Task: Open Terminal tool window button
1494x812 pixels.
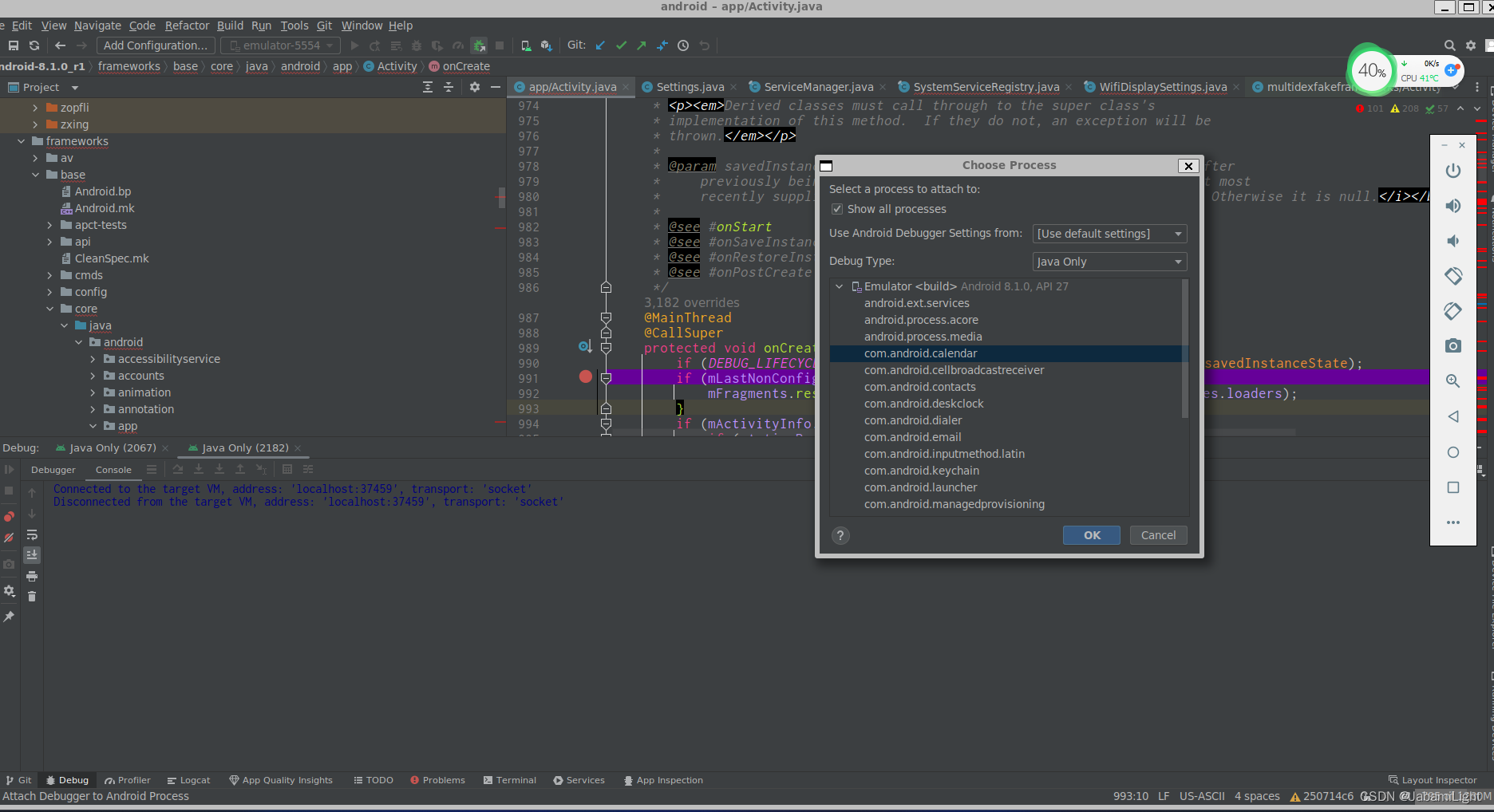Action: (510, 780)
